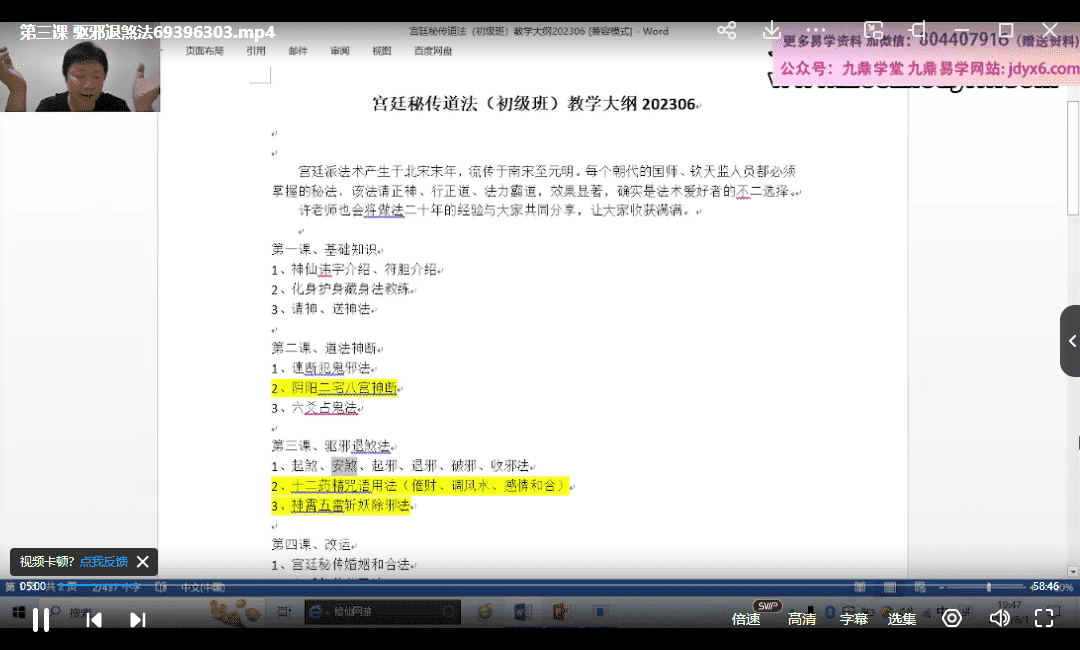Click the video title 第三课 驱邪退煞法
Image resolution: width=1080 pixels, height=650 pixels.
click(x=147, y=32)
